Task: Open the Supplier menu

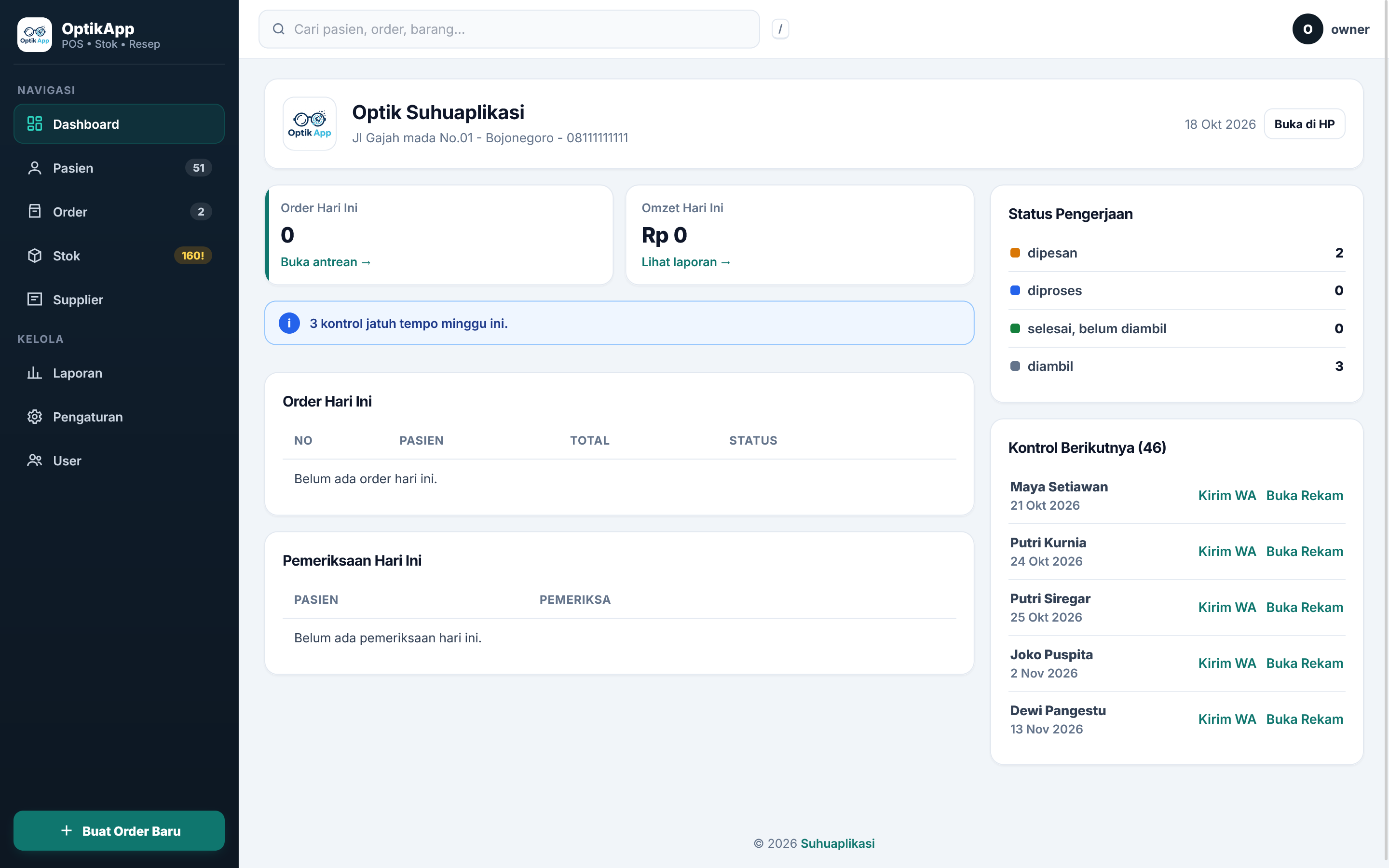Action: 119,299
